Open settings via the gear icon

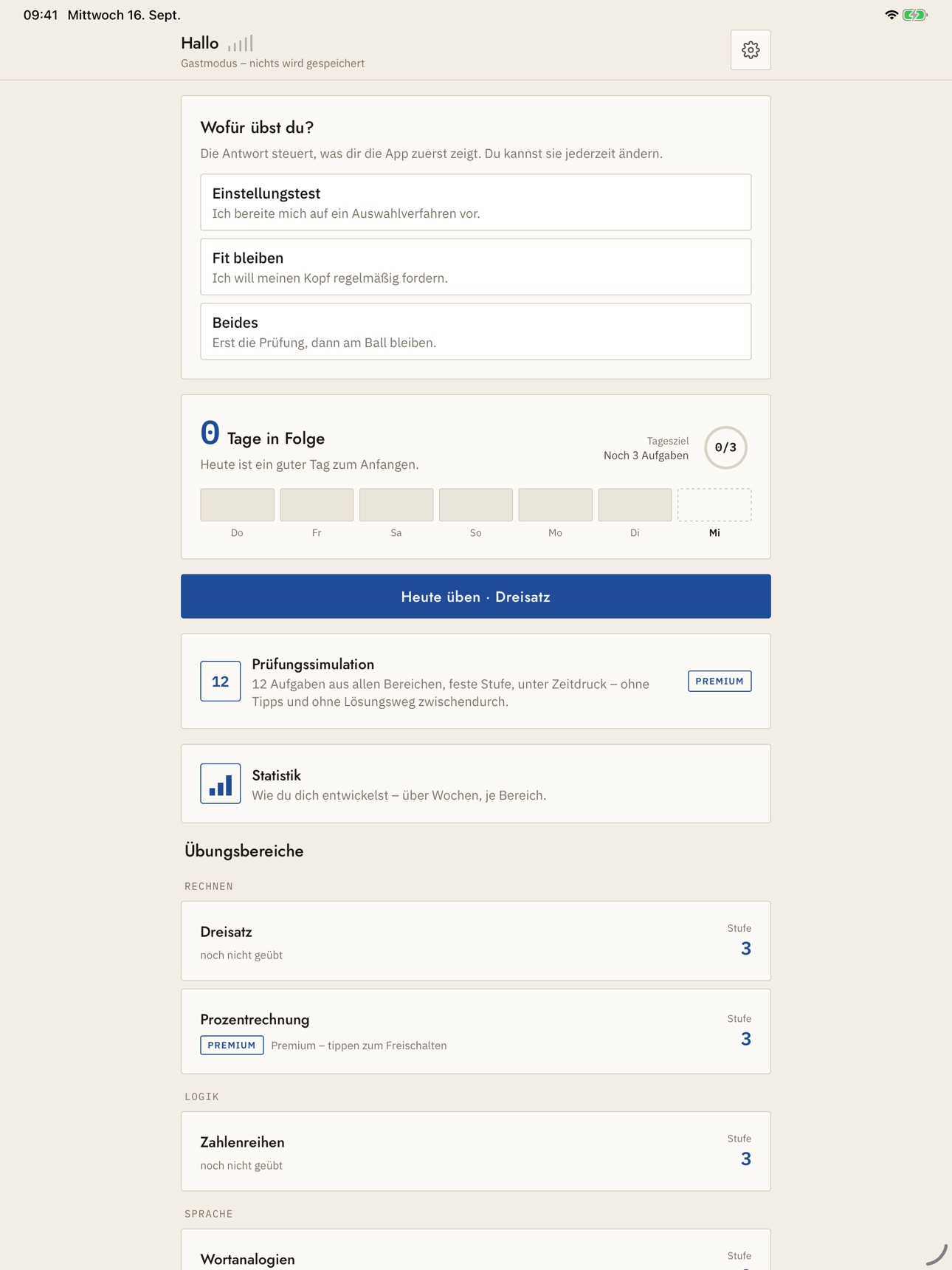(751, 50)
